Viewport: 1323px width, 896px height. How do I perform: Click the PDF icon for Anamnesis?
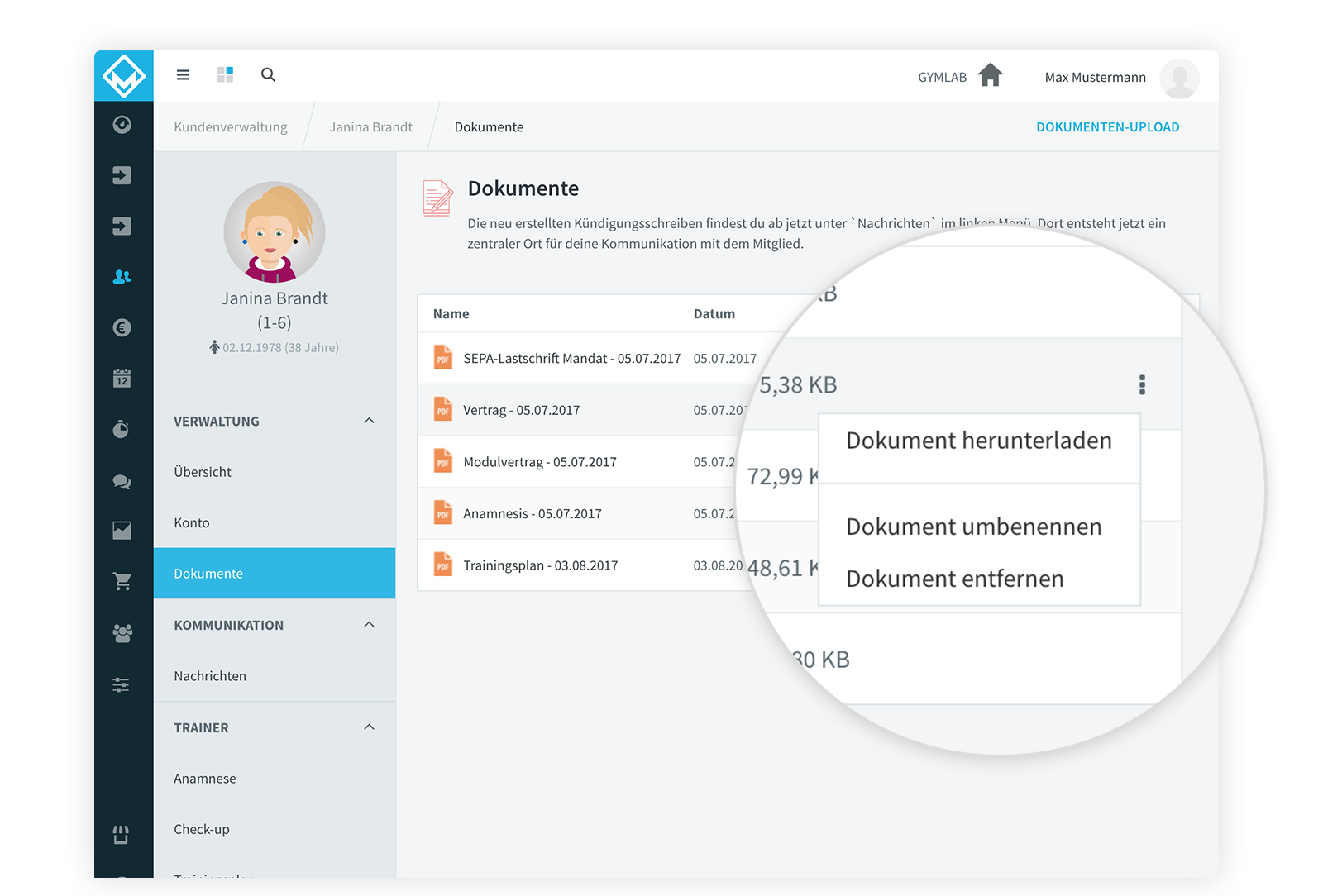(443, 512)
